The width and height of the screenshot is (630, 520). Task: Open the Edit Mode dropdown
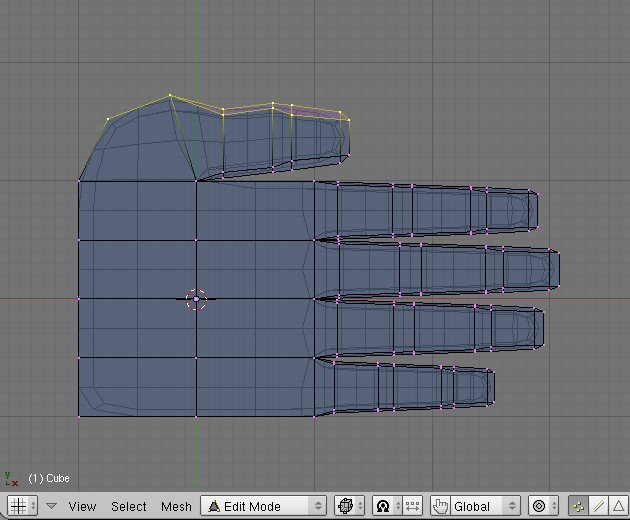point(264,506)
